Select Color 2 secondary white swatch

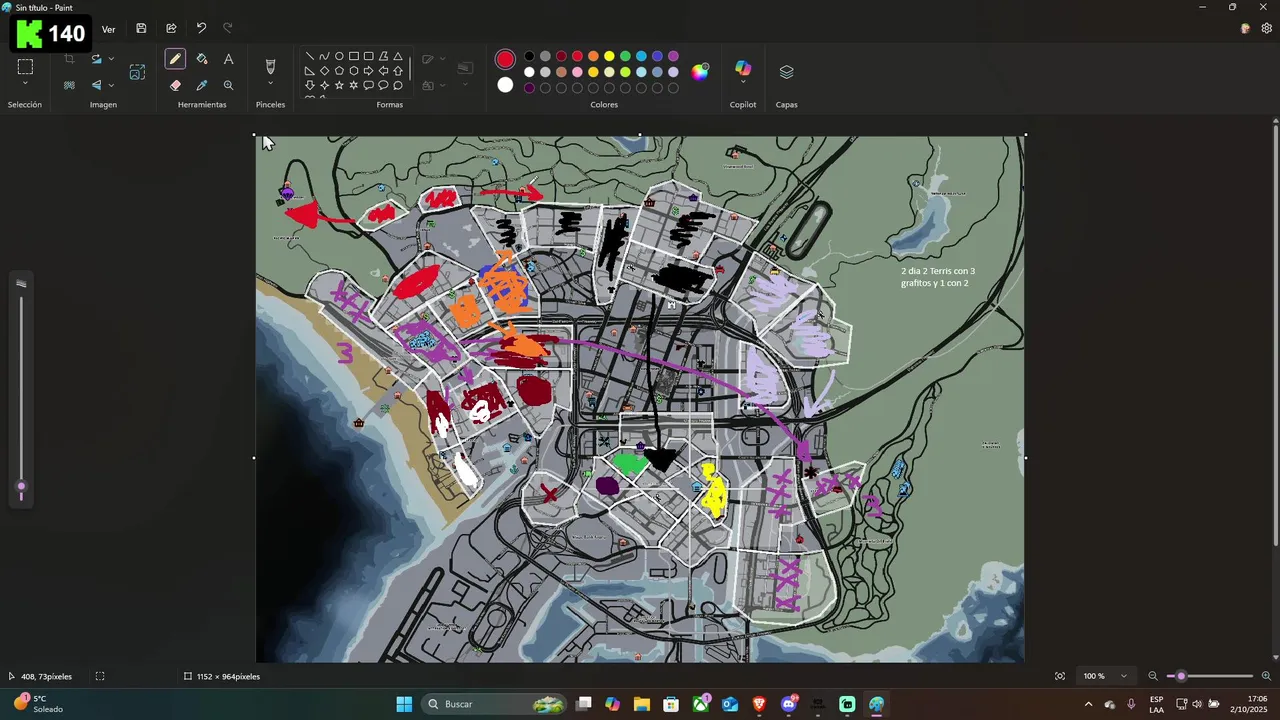click(505, 85)
